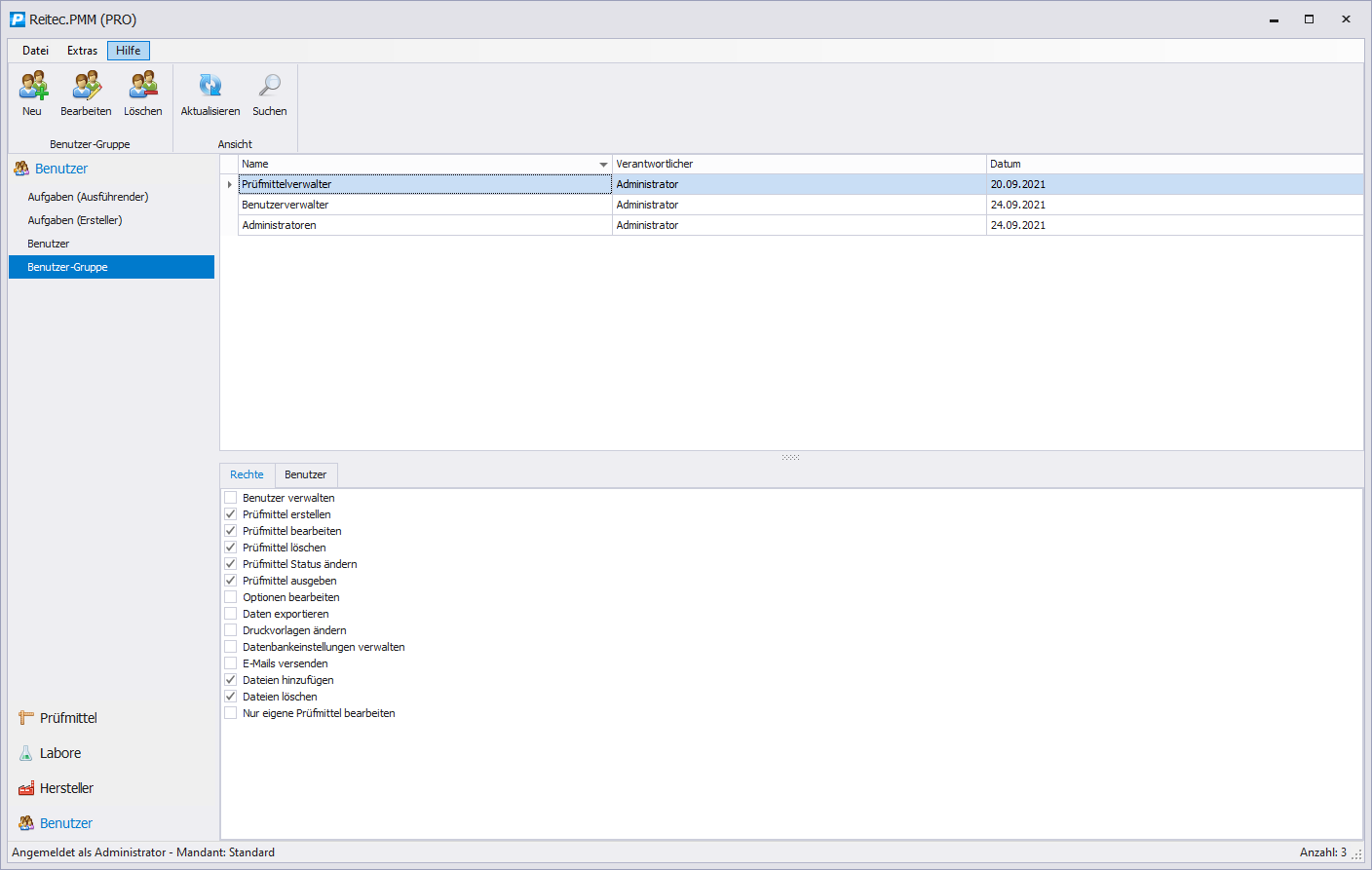Image resolution: width=1372 pixels, height=870 pixels.
Task: Open the Labore navigation section
Action: point(60,753)
